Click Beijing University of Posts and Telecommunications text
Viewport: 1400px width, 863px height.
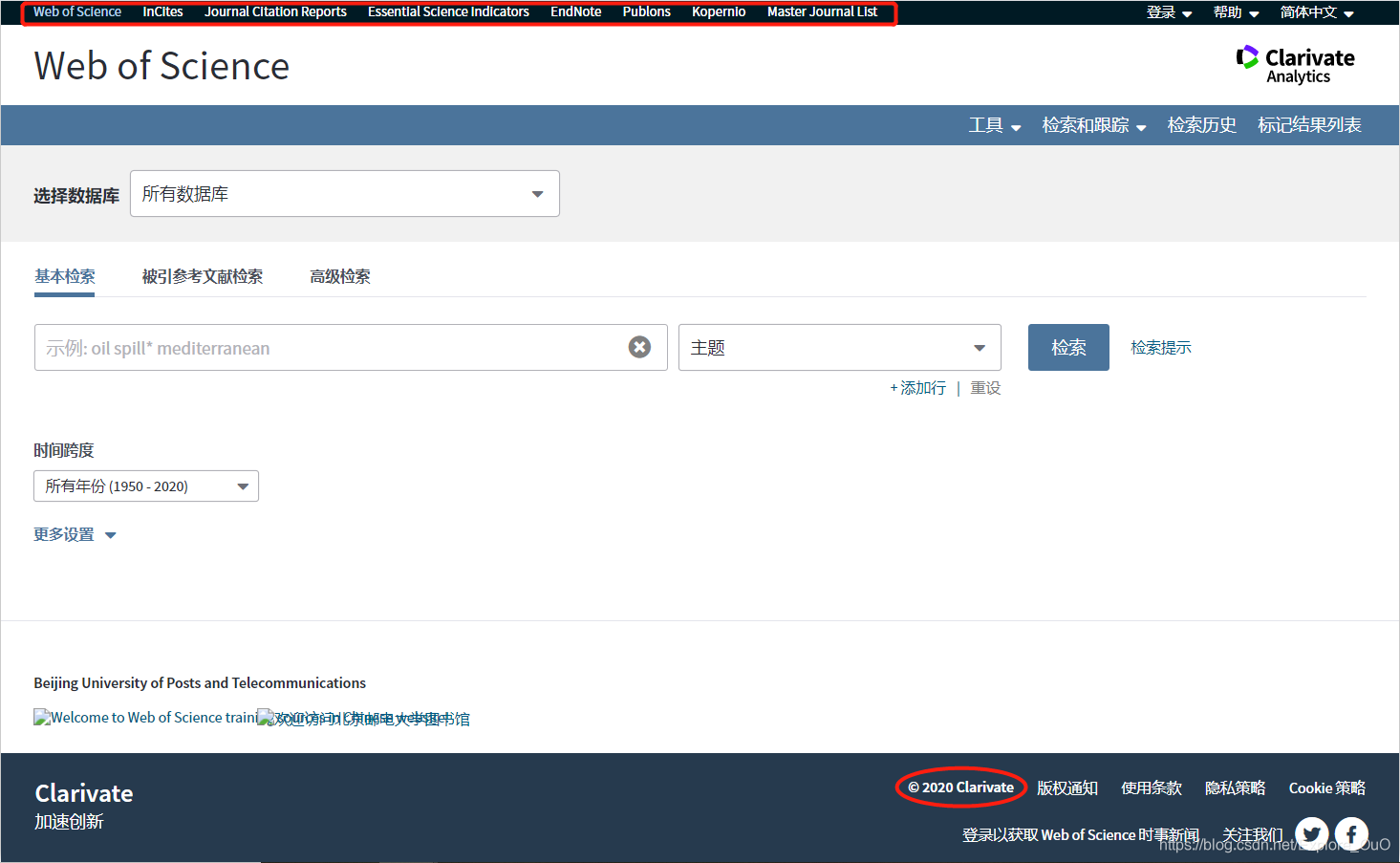tap(200, 682)
